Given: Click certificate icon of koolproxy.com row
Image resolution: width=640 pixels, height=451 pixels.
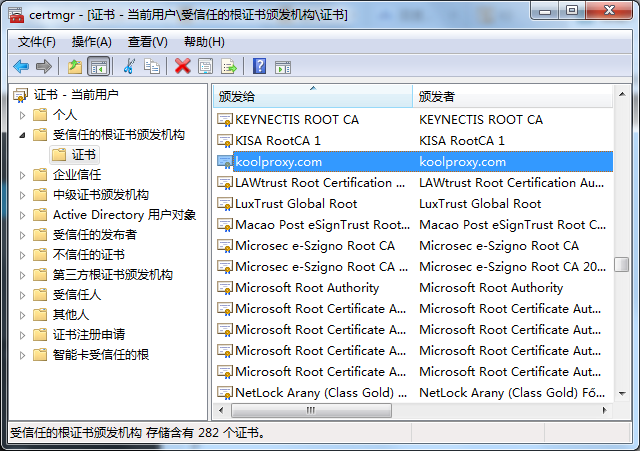Looking at the screenshot, I should pos(225,162).
